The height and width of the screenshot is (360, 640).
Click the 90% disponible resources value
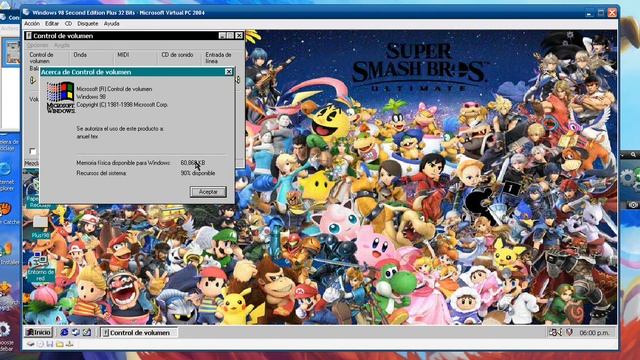click(198, 173)
